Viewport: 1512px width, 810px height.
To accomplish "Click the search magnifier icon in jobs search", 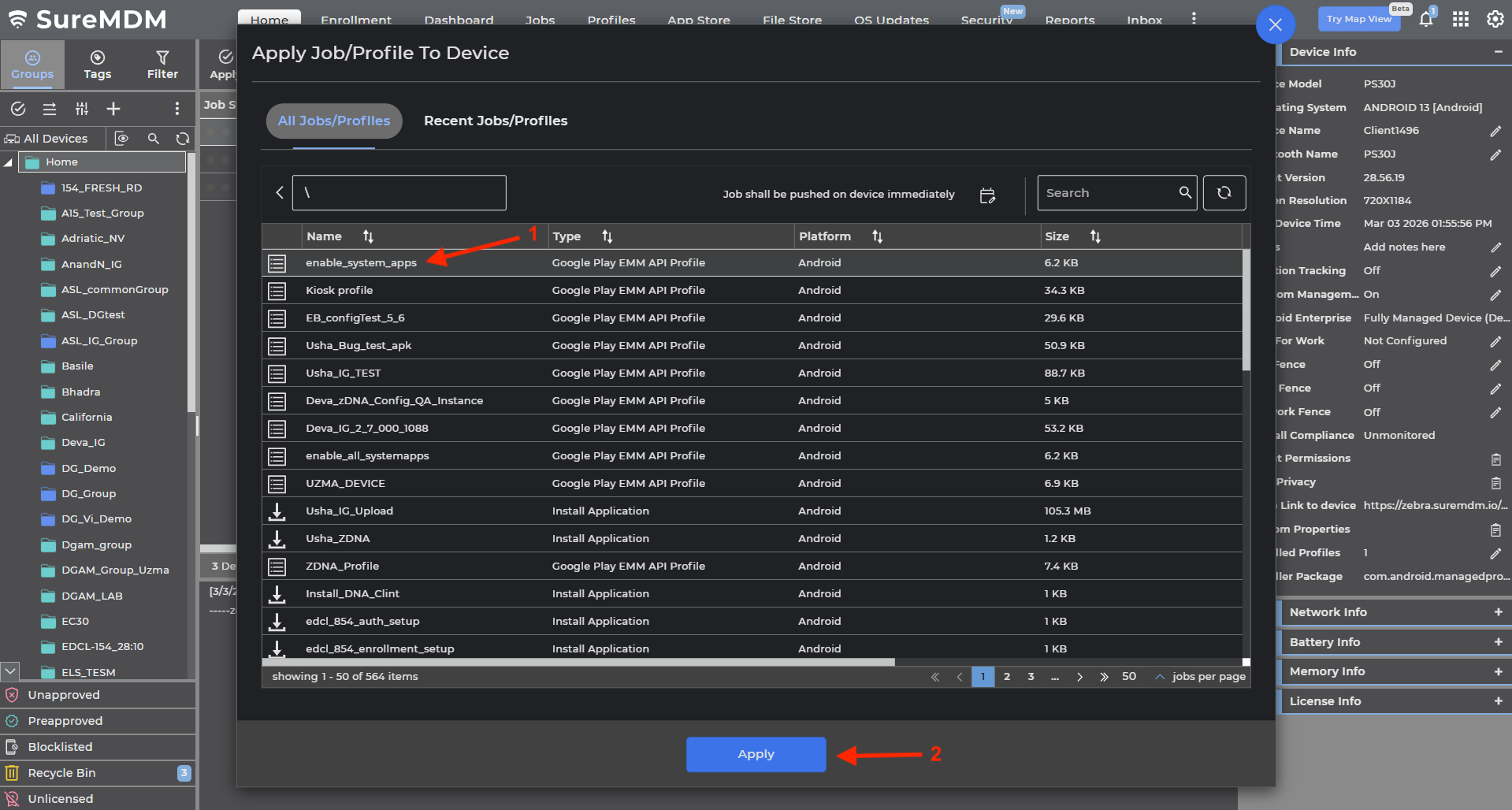I will (1184, 193).
